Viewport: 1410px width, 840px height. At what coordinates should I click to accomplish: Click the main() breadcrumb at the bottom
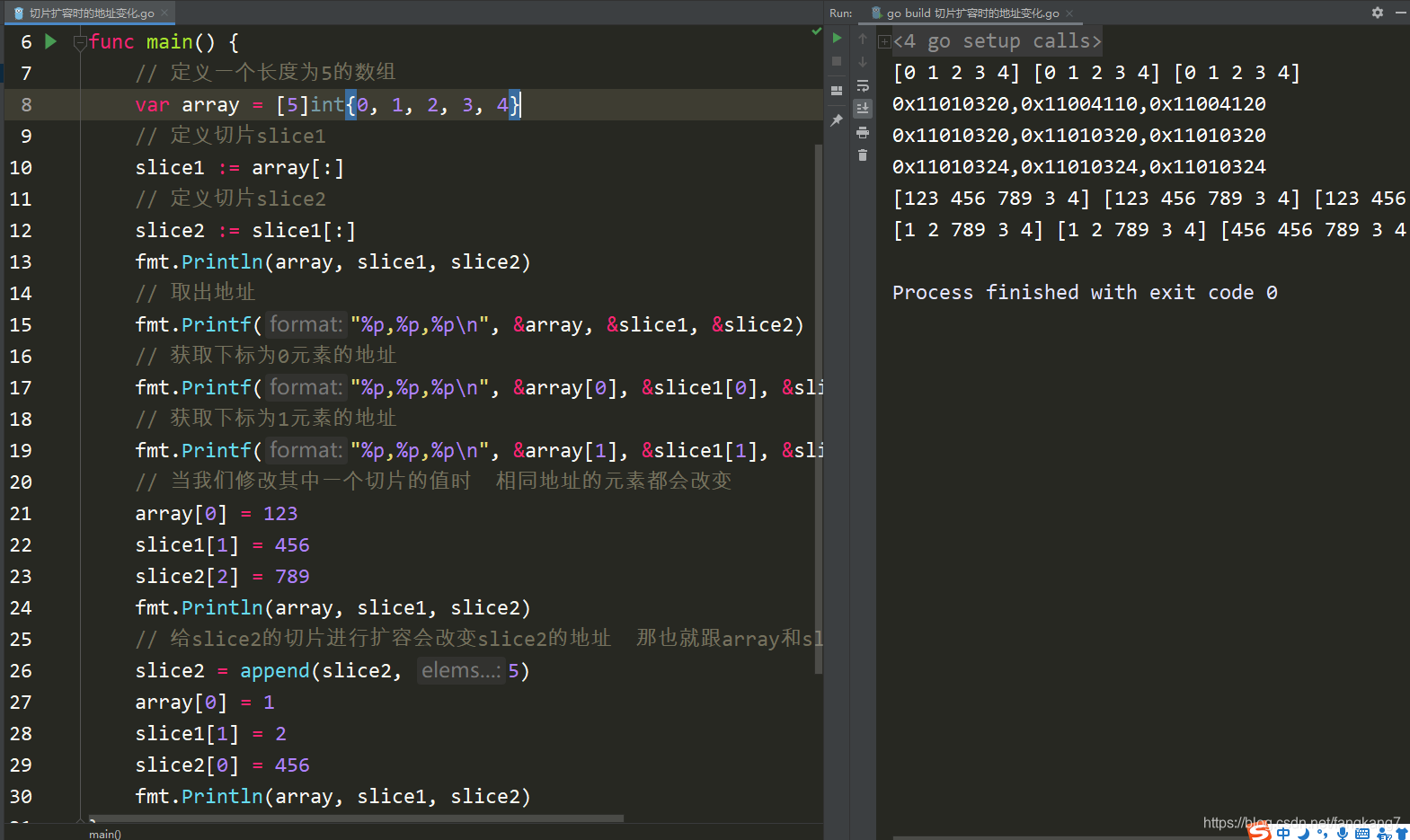click(x=105, y=834)
